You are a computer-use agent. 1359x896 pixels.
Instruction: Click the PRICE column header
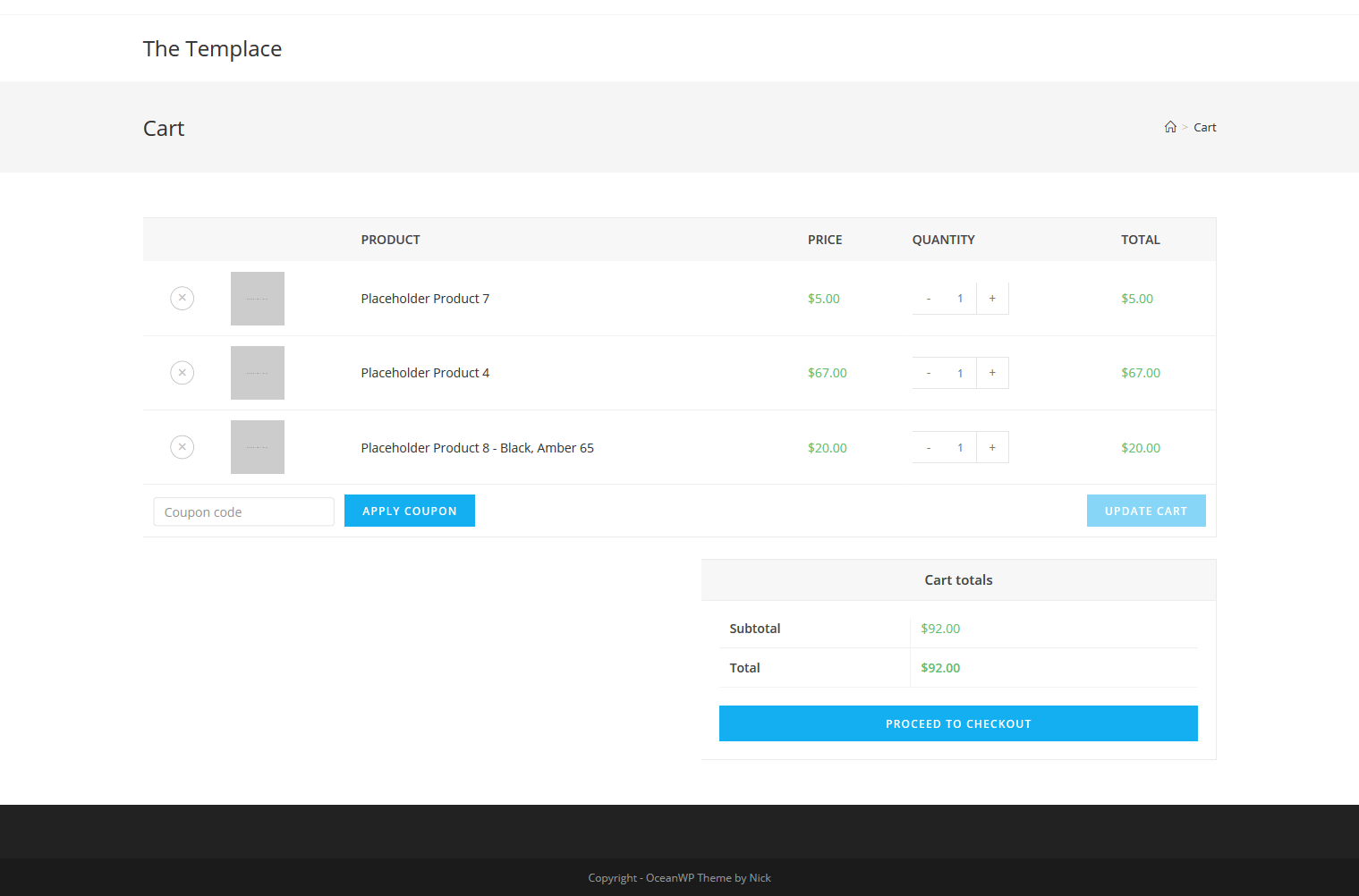pyautogui.click(x=825, y=240)
